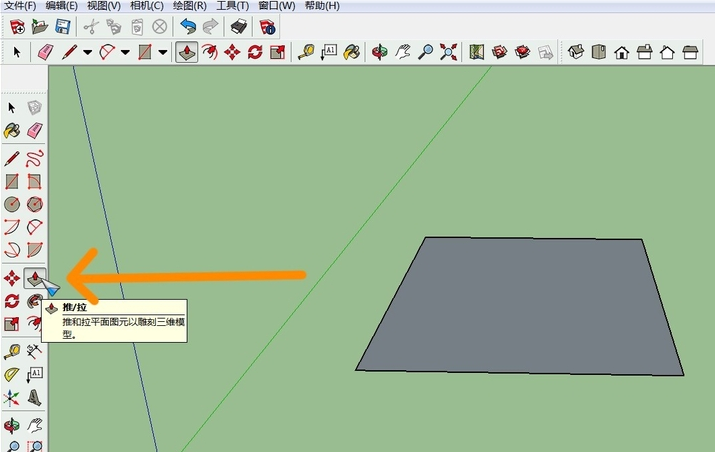715x452 pixels.
Task: Select the A1 Text label tool in the top toolbar
Action: (329, 52)
